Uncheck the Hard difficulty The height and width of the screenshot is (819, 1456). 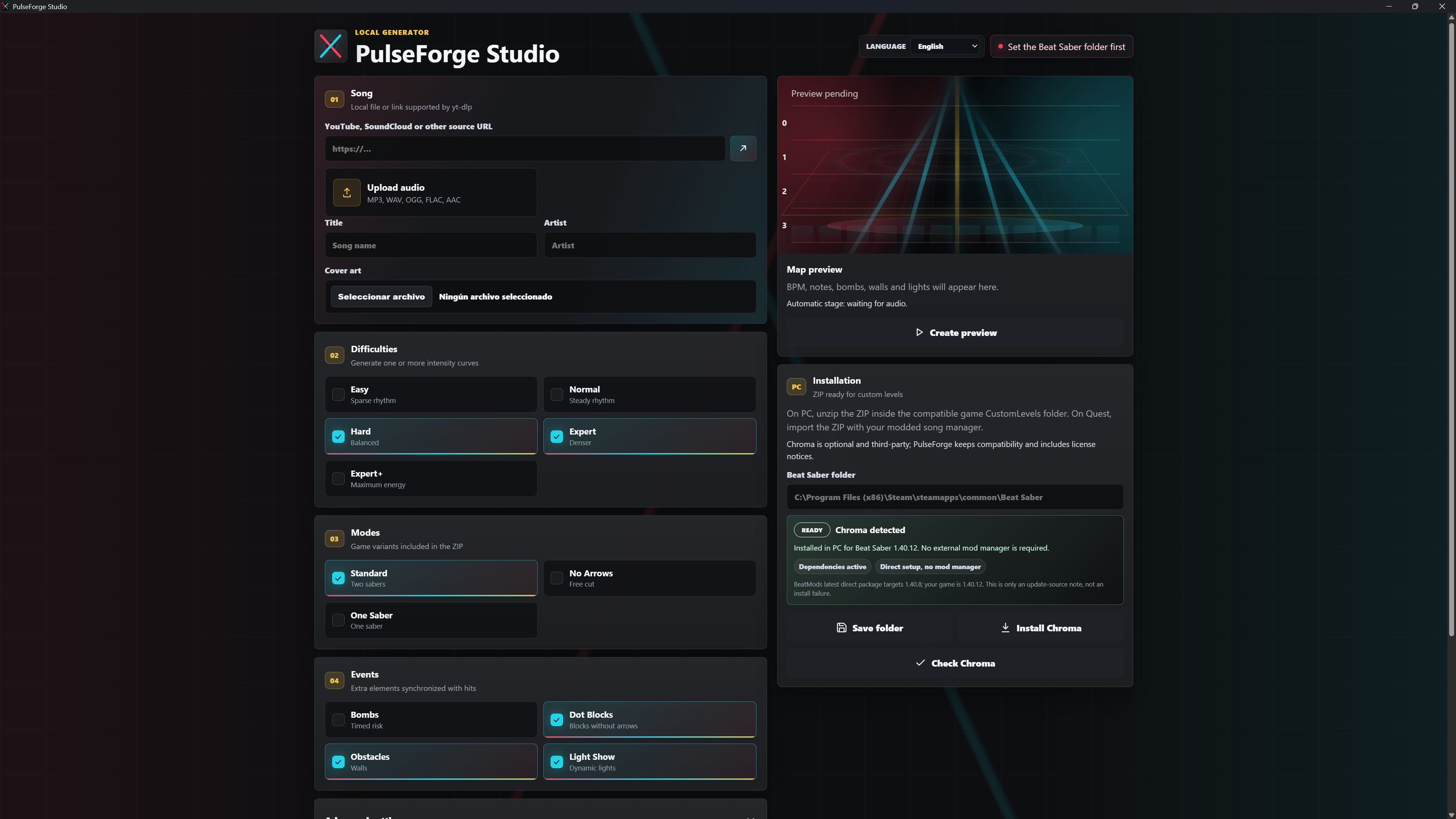(338, 436)
